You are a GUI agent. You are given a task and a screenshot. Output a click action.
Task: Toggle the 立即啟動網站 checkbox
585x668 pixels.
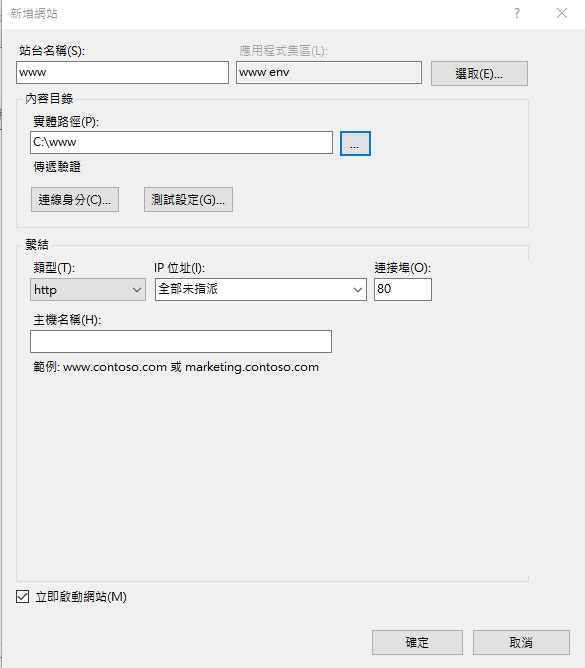(x=23, y=596)
